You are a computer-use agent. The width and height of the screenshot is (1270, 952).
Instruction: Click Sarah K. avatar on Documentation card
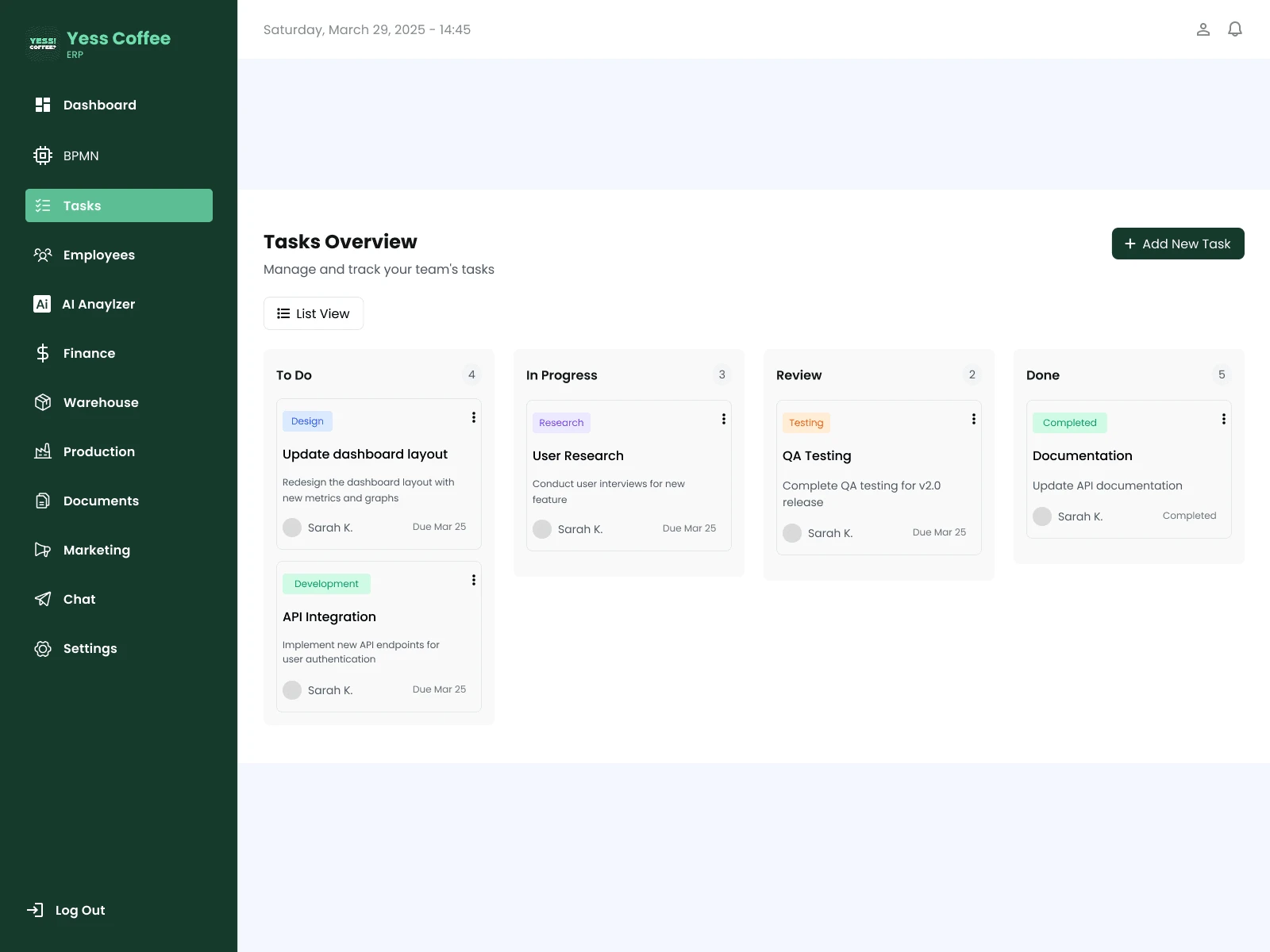click(1042, 516)
